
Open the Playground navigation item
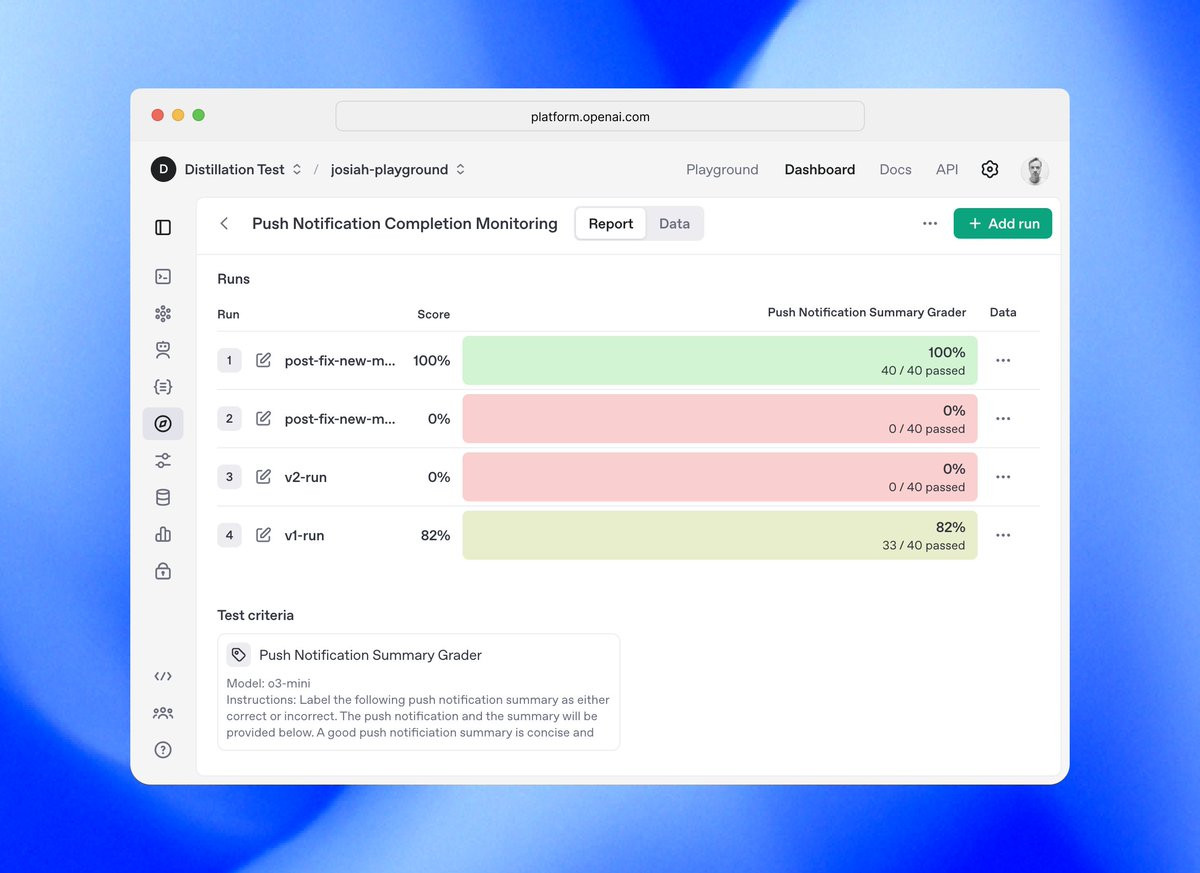click(x=722, y=169)
